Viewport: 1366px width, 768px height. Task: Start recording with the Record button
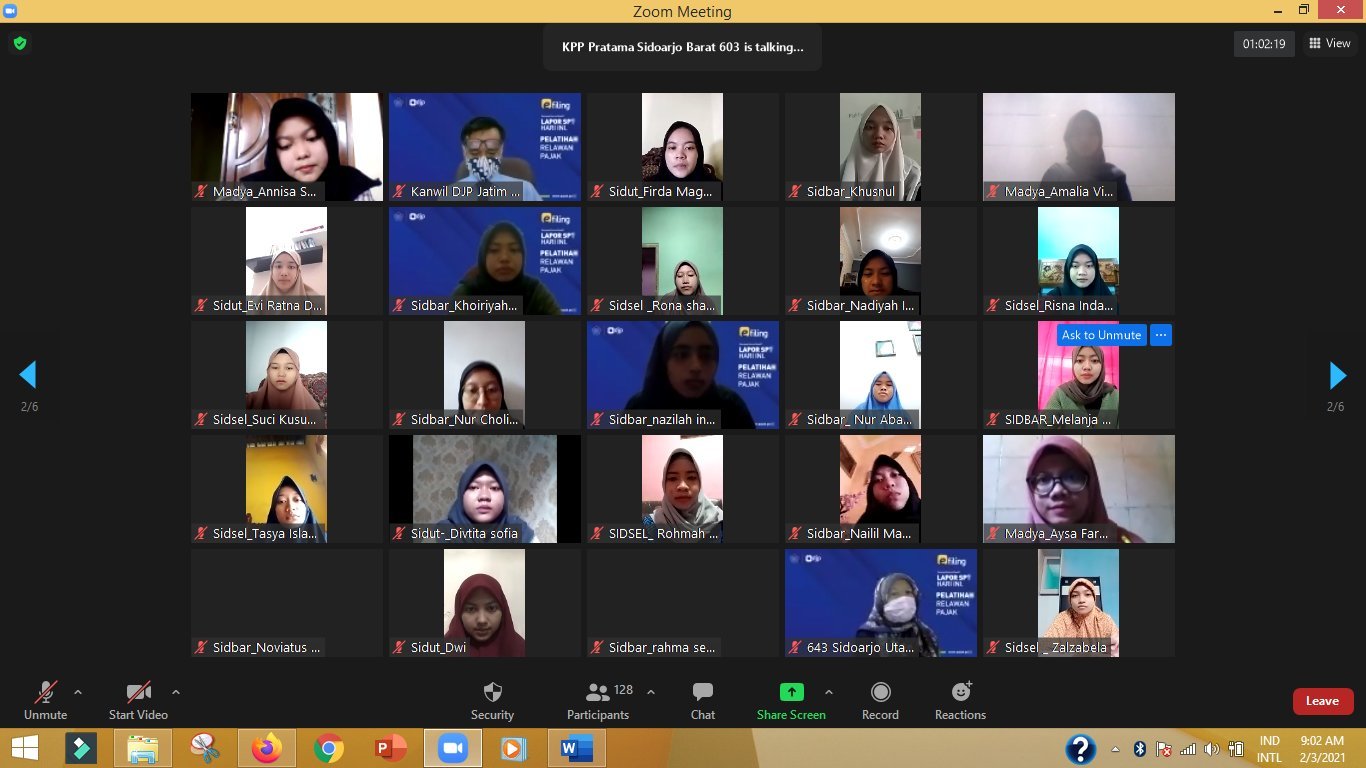[880, 700]
